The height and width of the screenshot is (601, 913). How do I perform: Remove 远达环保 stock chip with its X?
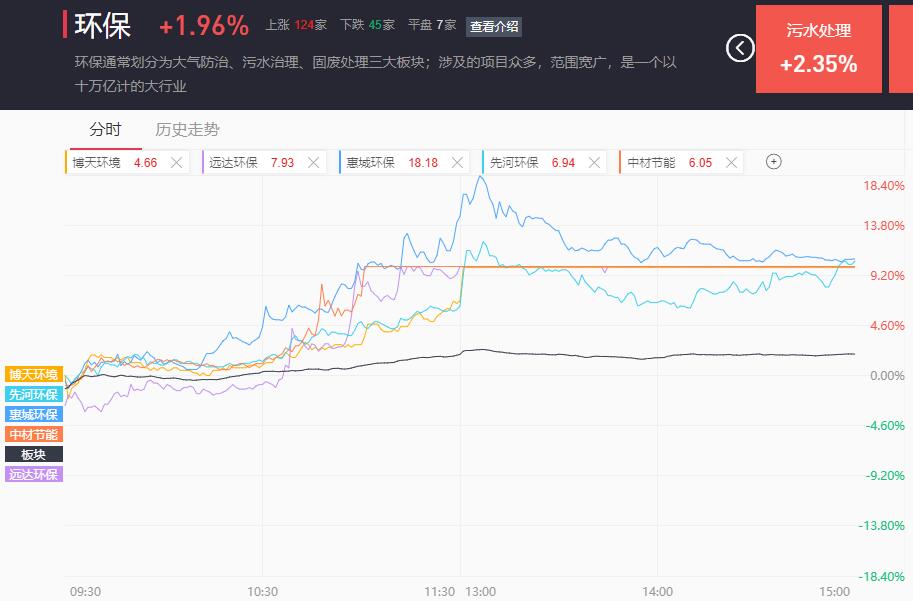(x=313, y=162)
